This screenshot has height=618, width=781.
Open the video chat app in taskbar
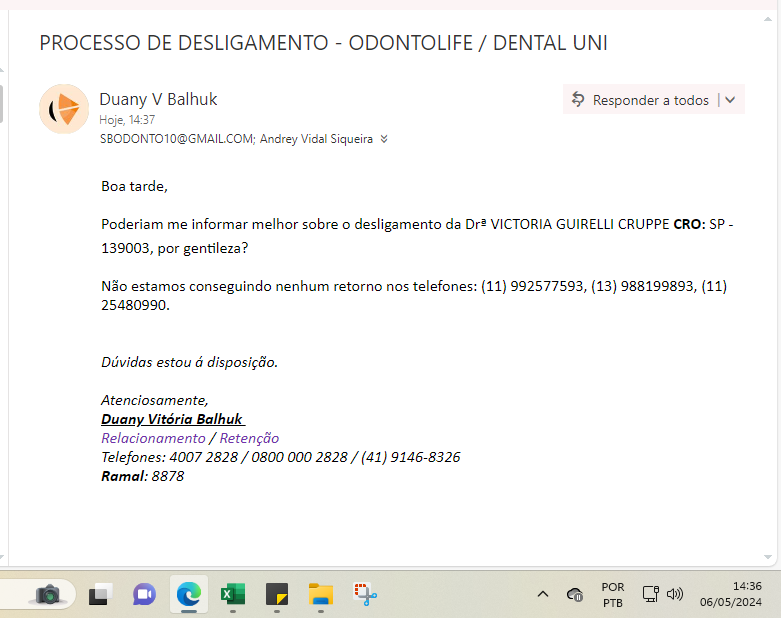(144, 594)
